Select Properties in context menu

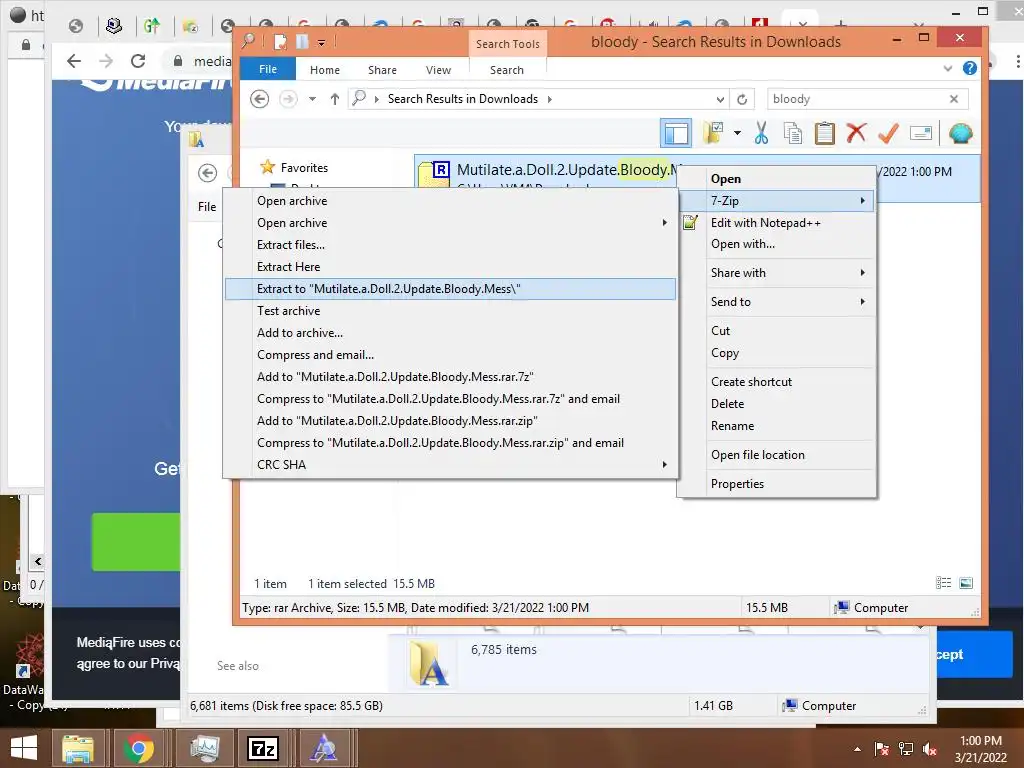click(776, 484)
